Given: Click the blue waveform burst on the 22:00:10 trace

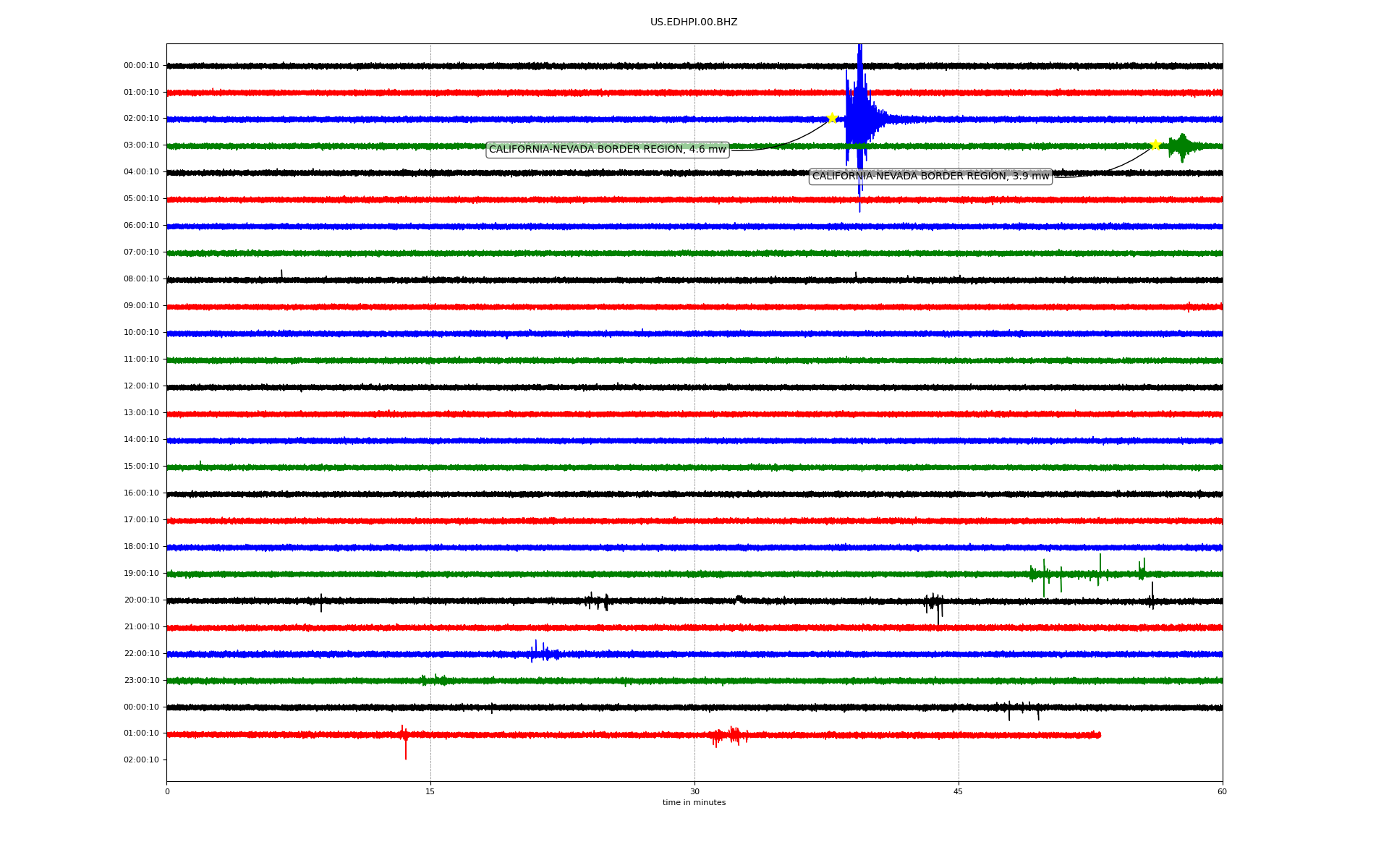Looking at the screenshot, I should (x=544, y=652).
